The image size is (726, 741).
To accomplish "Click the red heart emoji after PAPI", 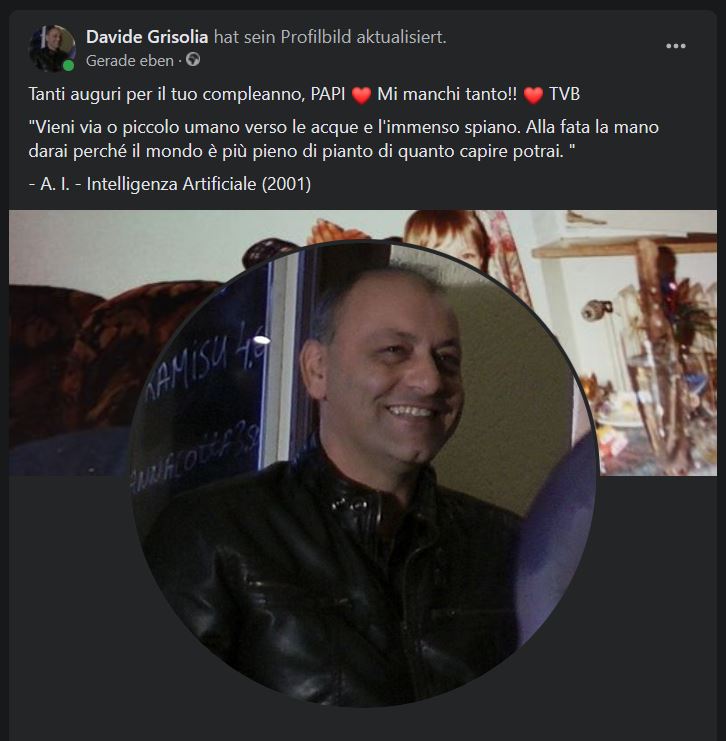I will (x=362, y=95).
